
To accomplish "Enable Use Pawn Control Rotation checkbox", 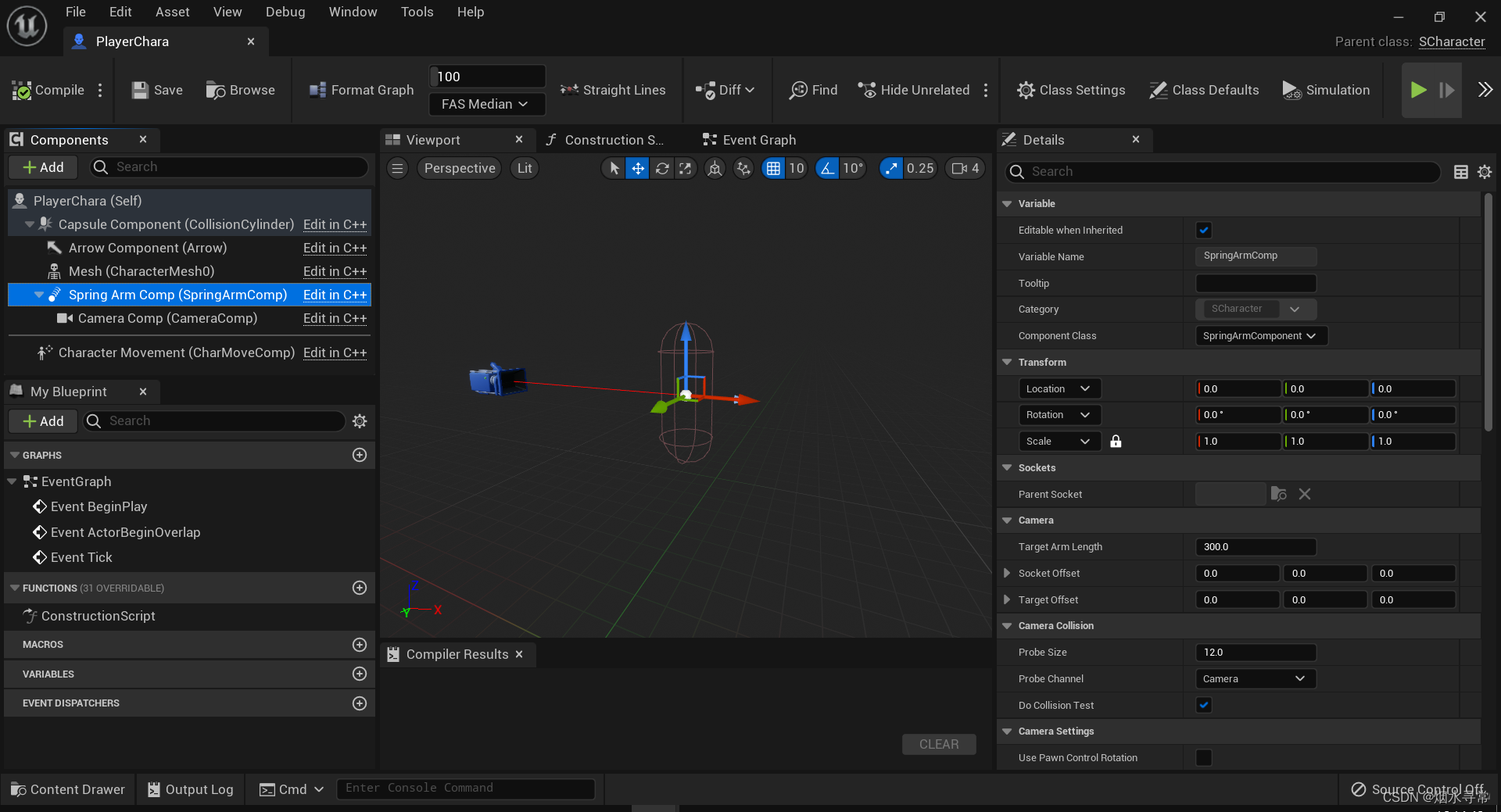I will point(1204,757).
